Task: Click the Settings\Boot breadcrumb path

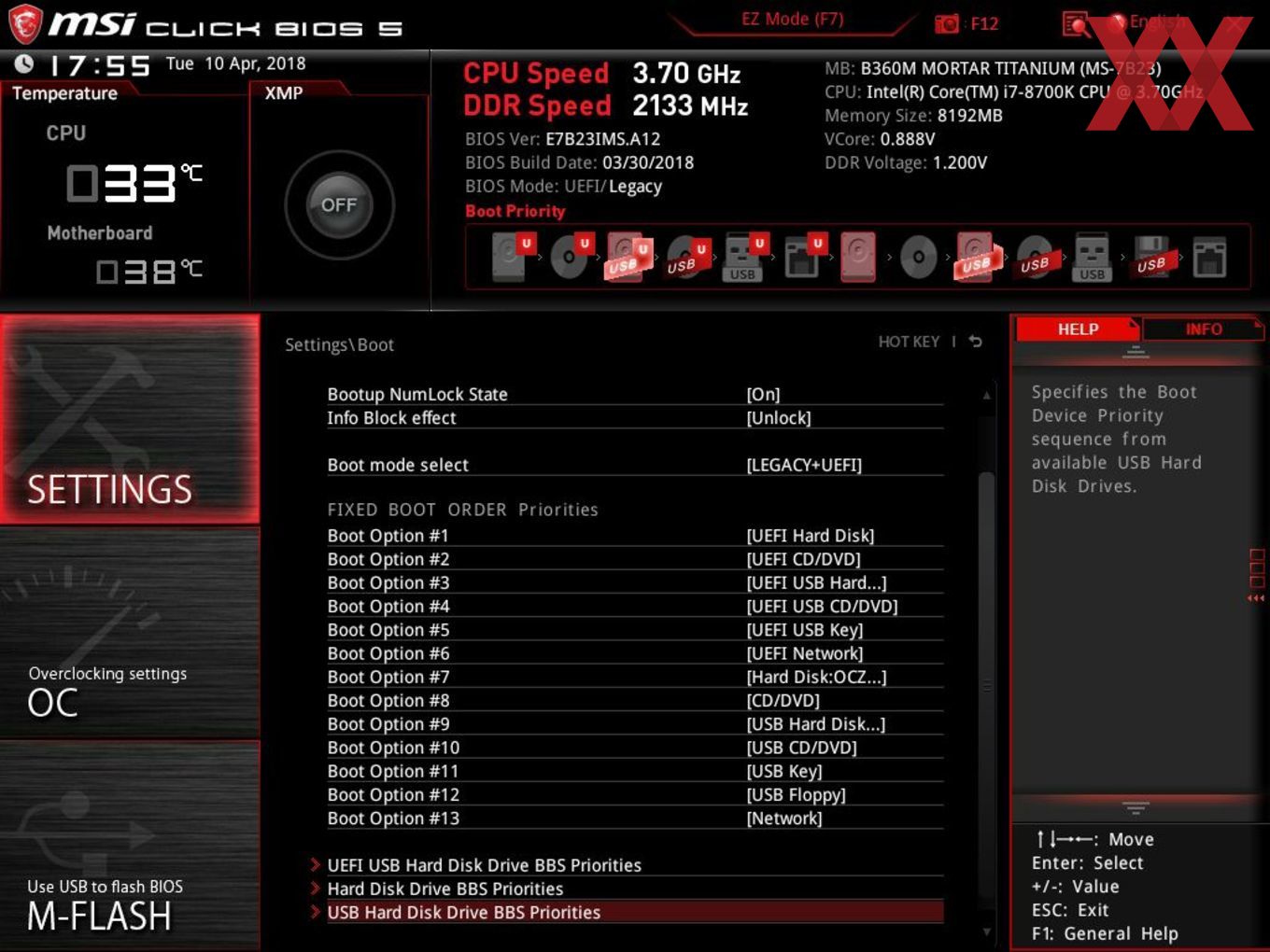Action: click(339, 344)
